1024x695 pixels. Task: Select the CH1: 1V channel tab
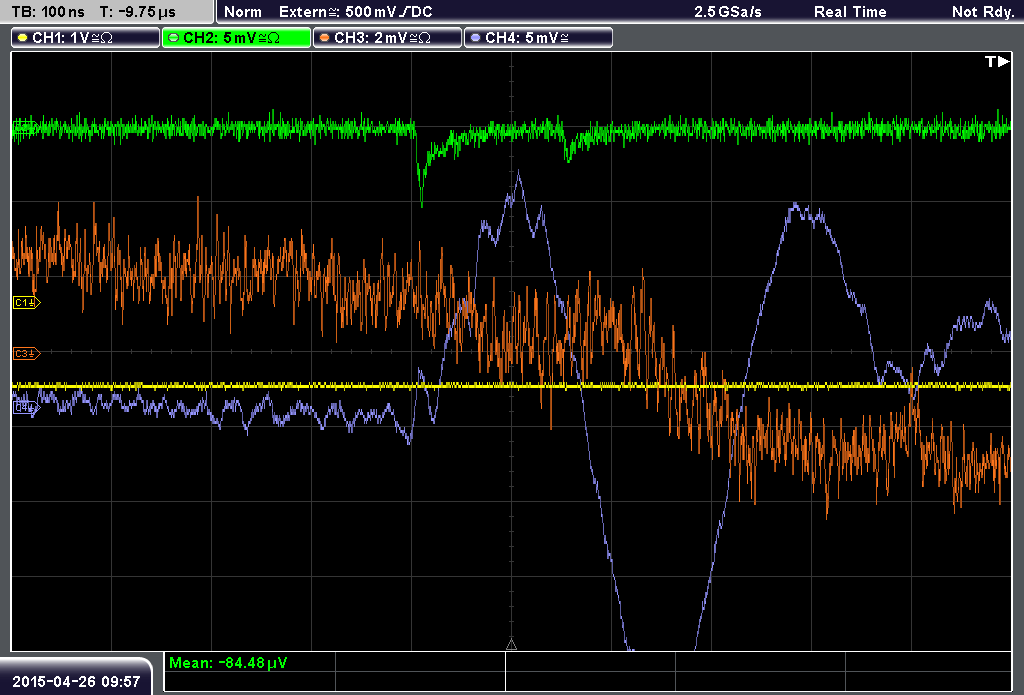coord(86,38)
